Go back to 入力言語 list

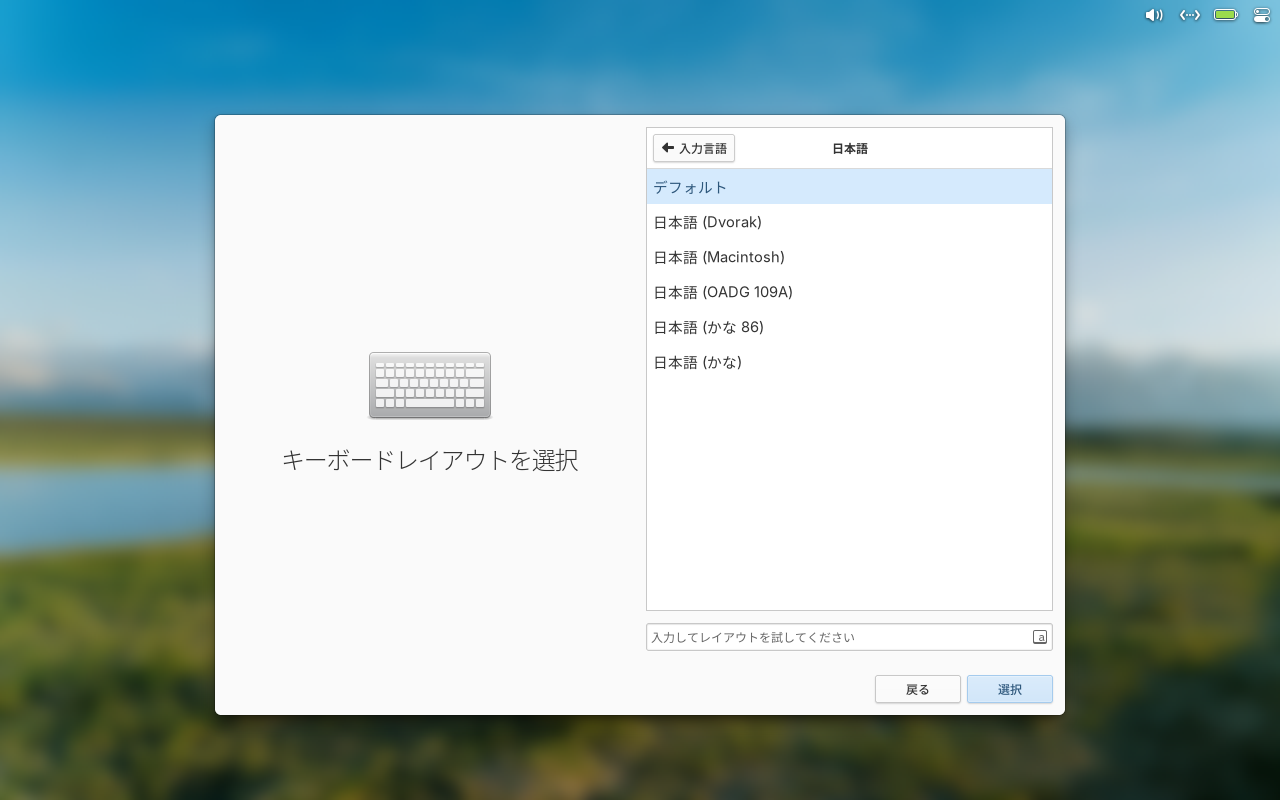point(694,148)
